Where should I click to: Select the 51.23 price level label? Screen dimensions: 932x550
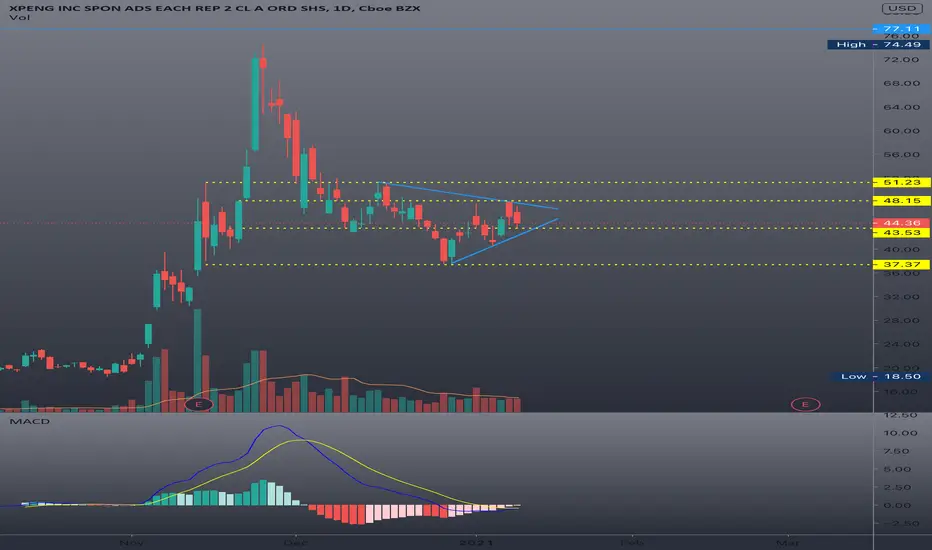pos(902,183)
